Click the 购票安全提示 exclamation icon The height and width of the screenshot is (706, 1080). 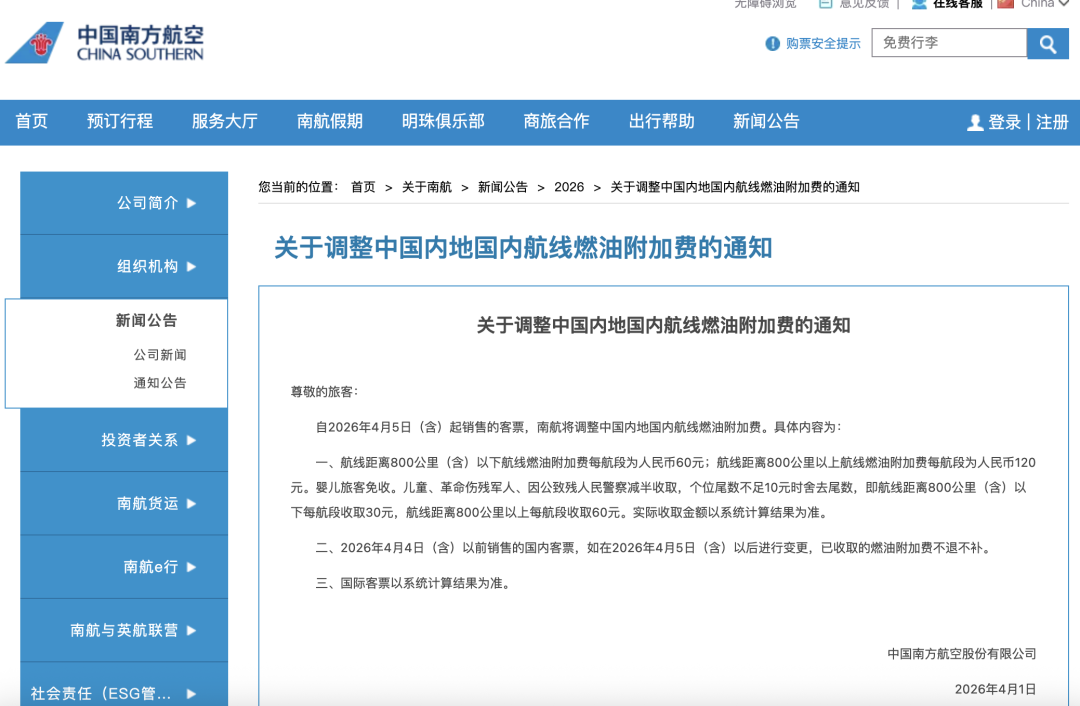(x=772, y=43)
